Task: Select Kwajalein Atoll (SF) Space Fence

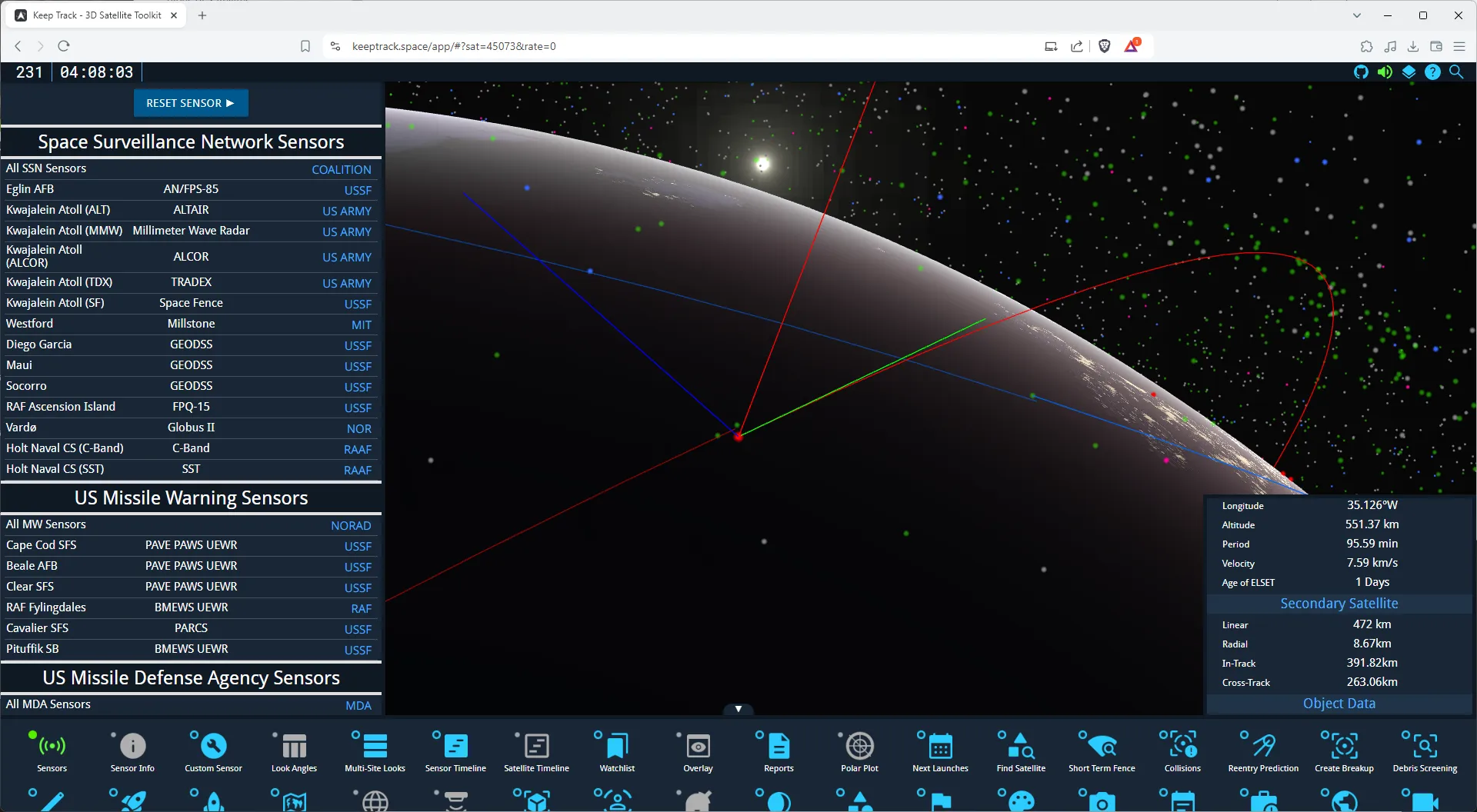Action: click(x=189, y=303)
